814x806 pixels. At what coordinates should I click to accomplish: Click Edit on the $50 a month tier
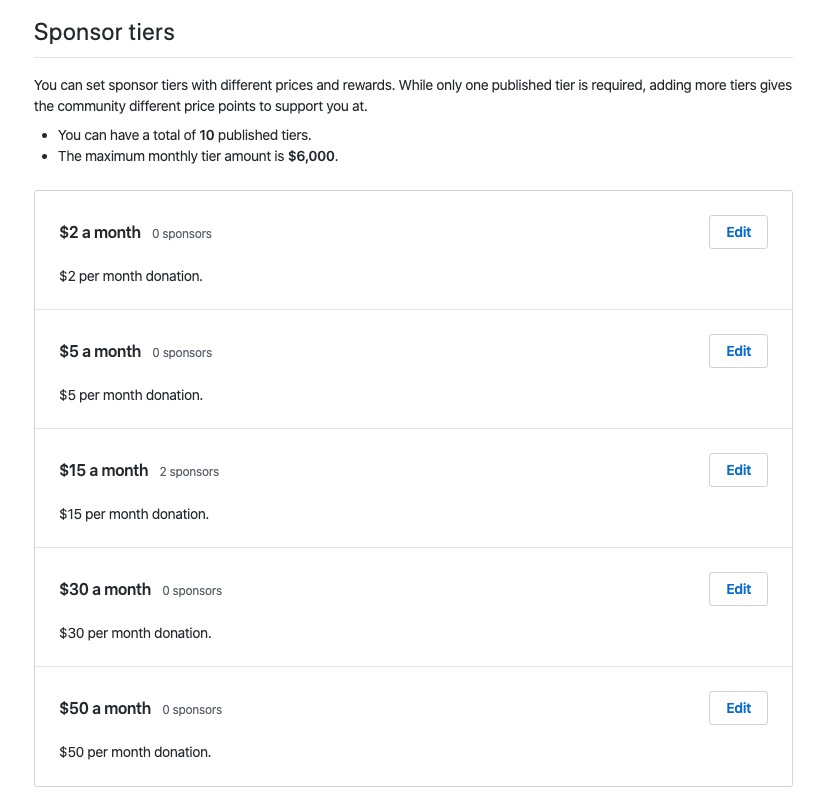[x=738, y=708]
